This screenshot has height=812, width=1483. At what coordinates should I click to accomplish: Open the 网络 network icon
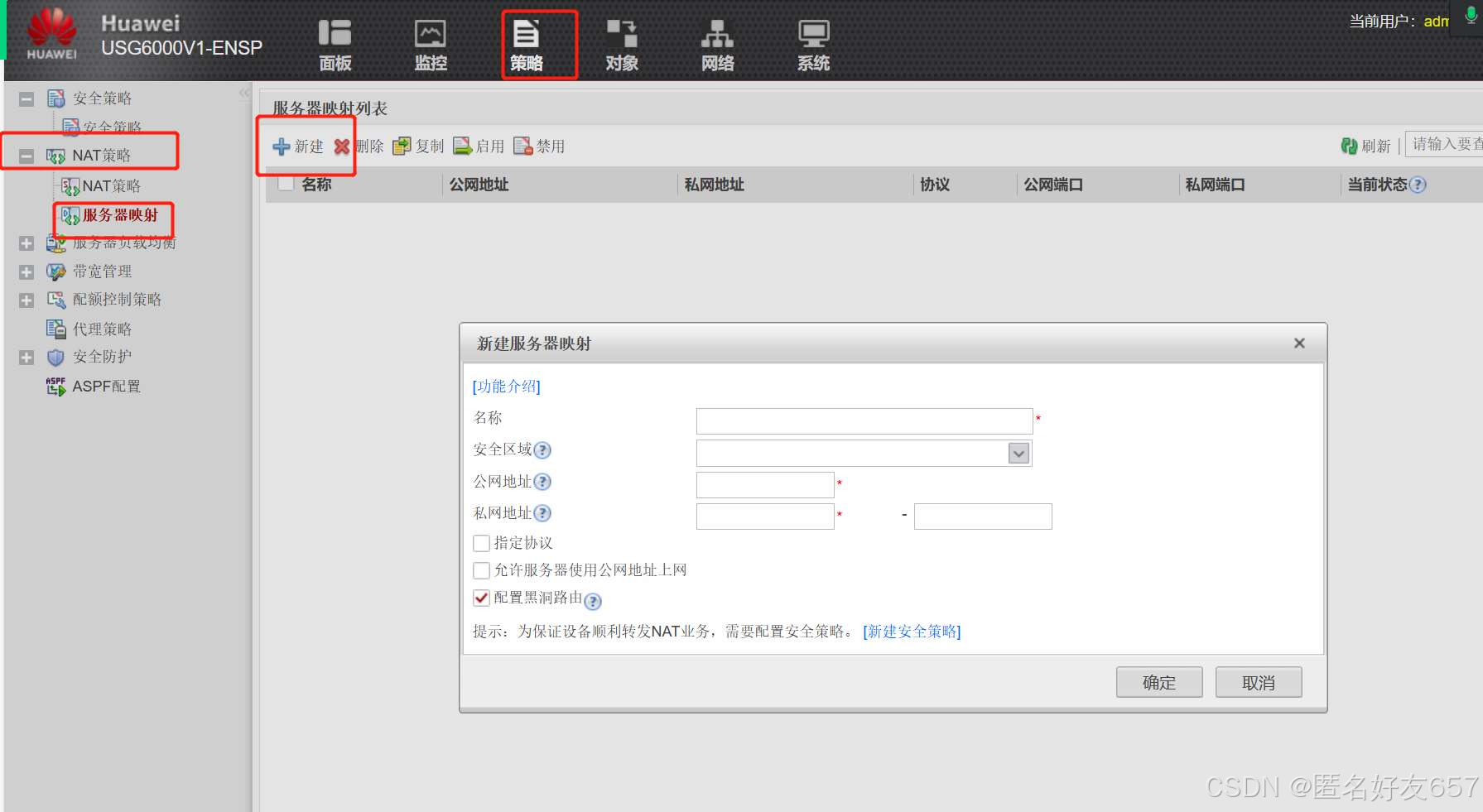(x=717, y=34)
